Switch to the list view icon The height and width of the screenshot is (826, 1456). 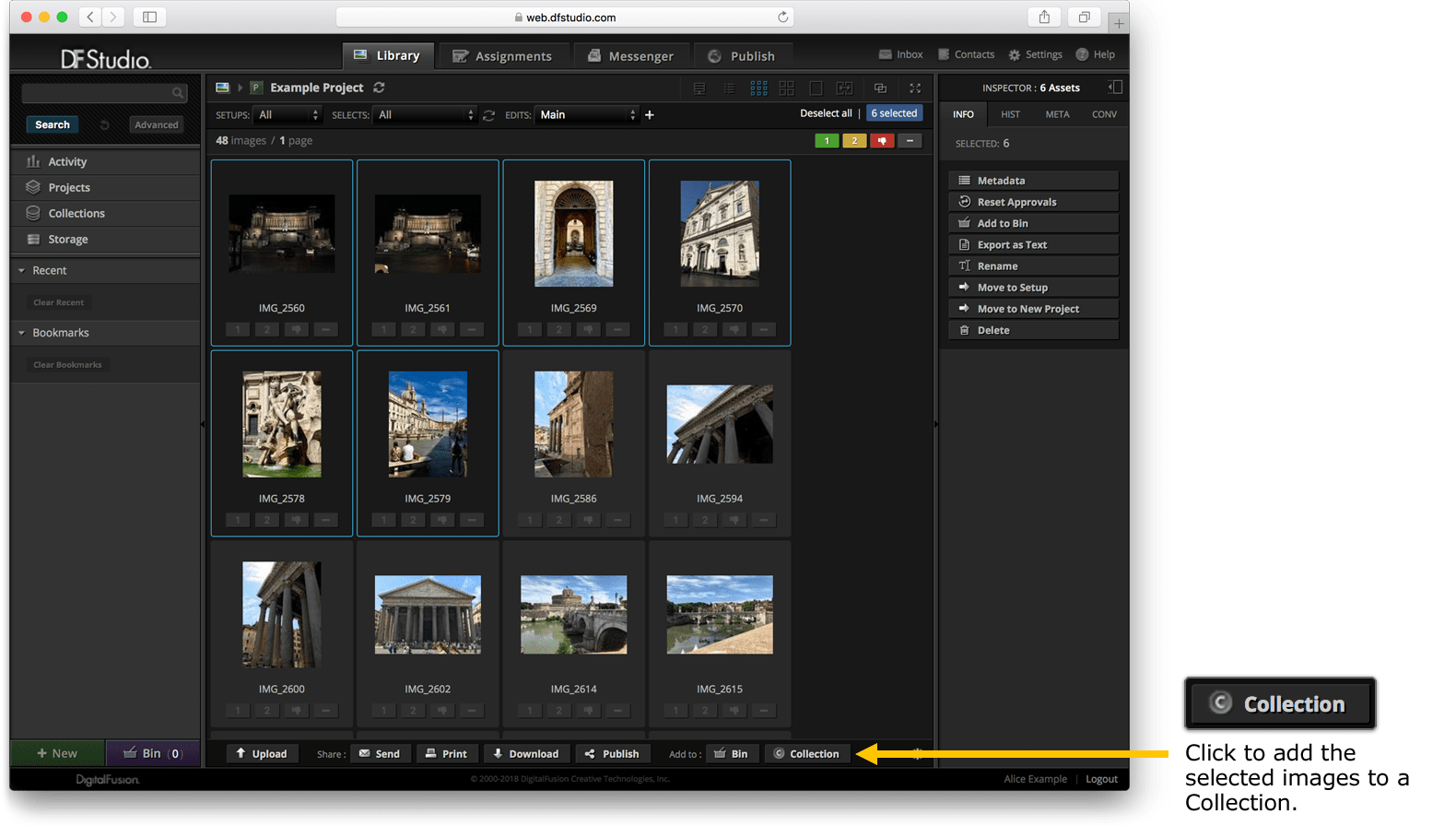(729, 88)
